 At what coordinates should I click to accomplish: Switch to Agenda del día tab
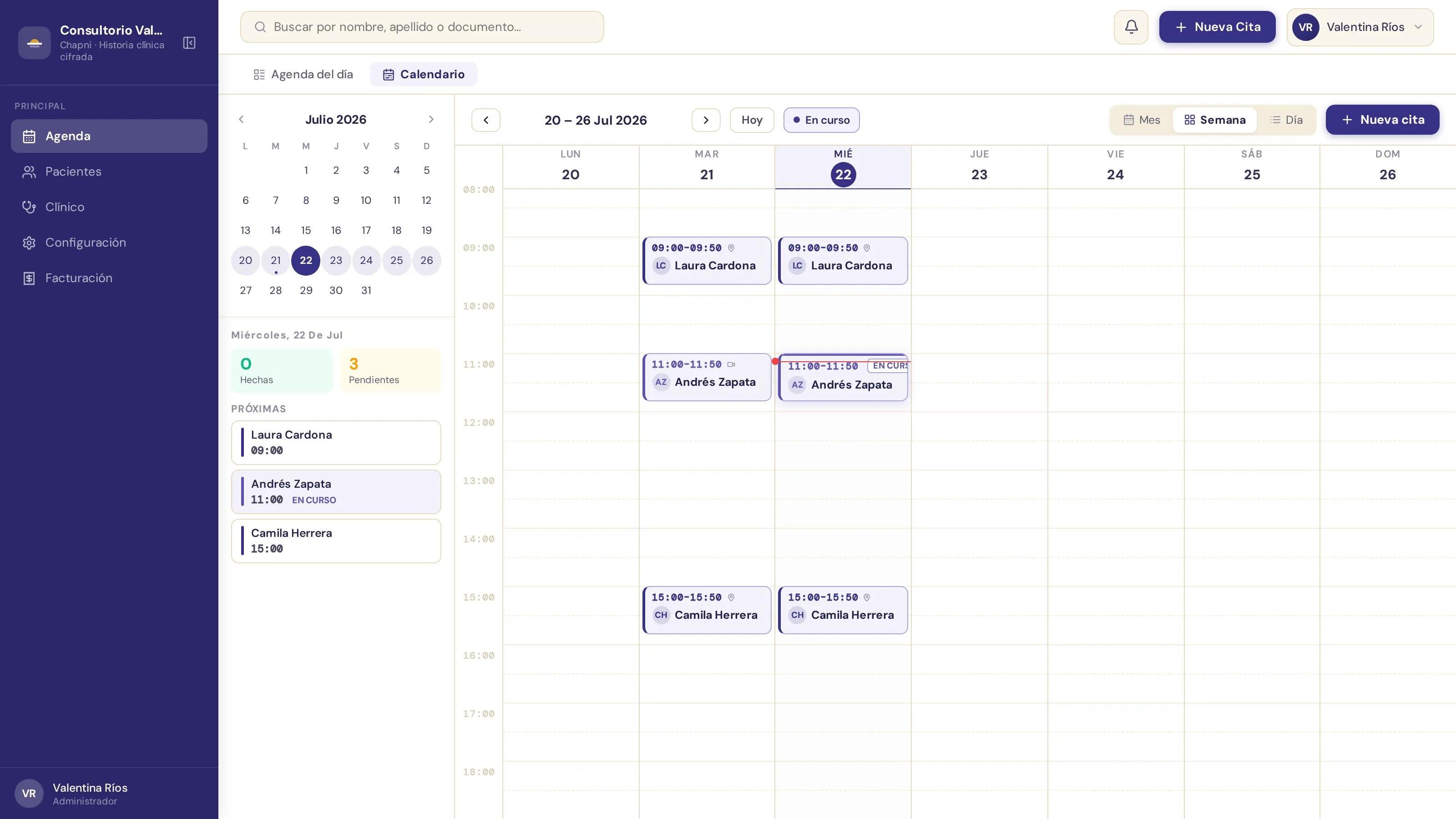pyautogui.click(x=303, y=75)
